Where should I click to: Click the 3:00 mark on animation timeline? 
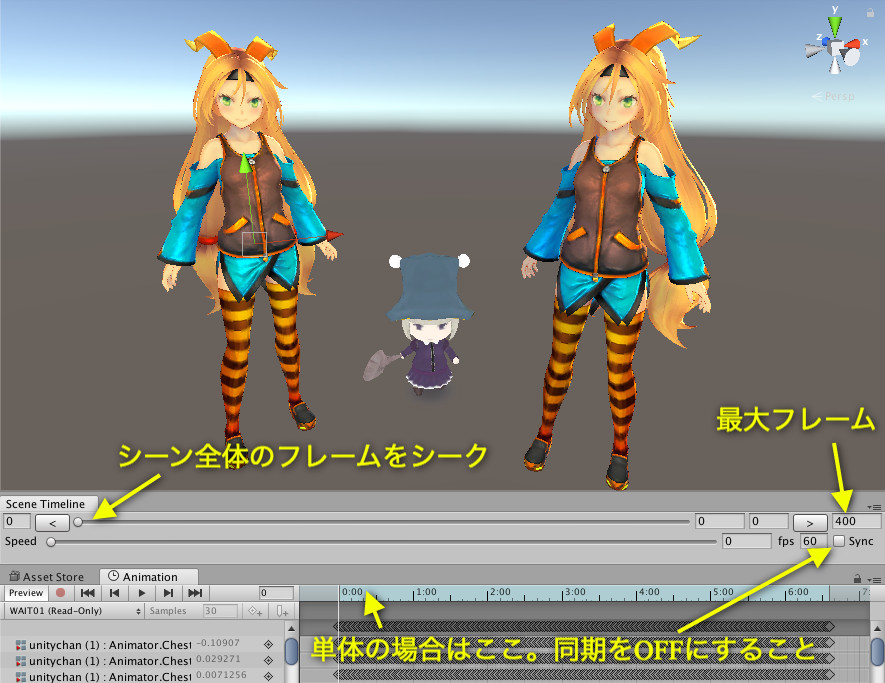coord(575,592)
